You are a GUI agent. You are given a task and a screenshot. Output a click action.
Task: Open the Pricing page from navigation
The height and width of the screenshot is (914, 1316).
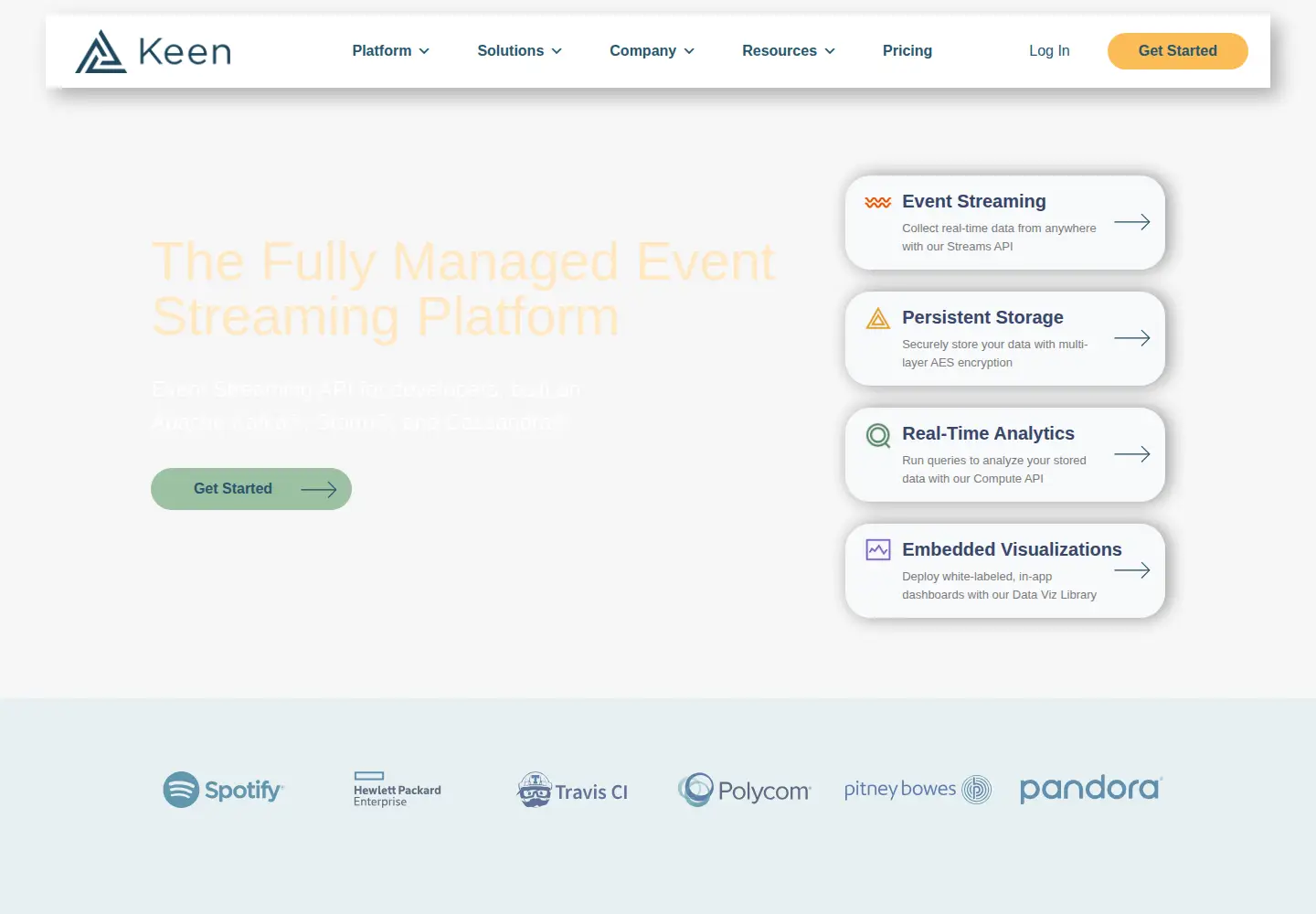point(907,51)
